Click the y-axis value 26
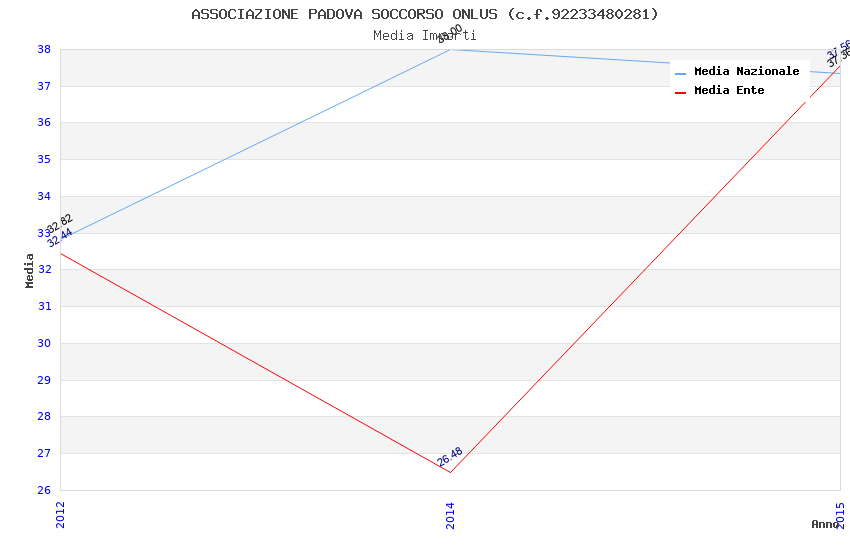This screenshot has width=850, height=550. point(44,490)
